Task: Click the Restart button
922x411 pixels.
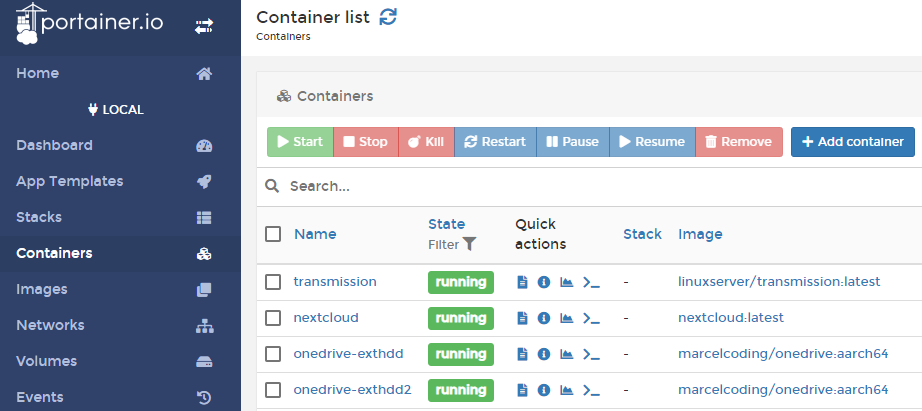Action: pyautogui.click(x=495, y=142)
